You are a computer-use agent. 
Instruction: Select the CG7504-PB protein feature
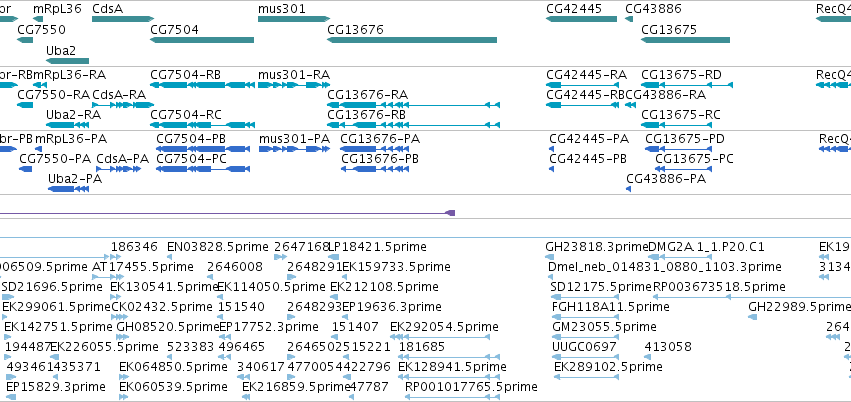pyautogui.click(x=203, y=149)
